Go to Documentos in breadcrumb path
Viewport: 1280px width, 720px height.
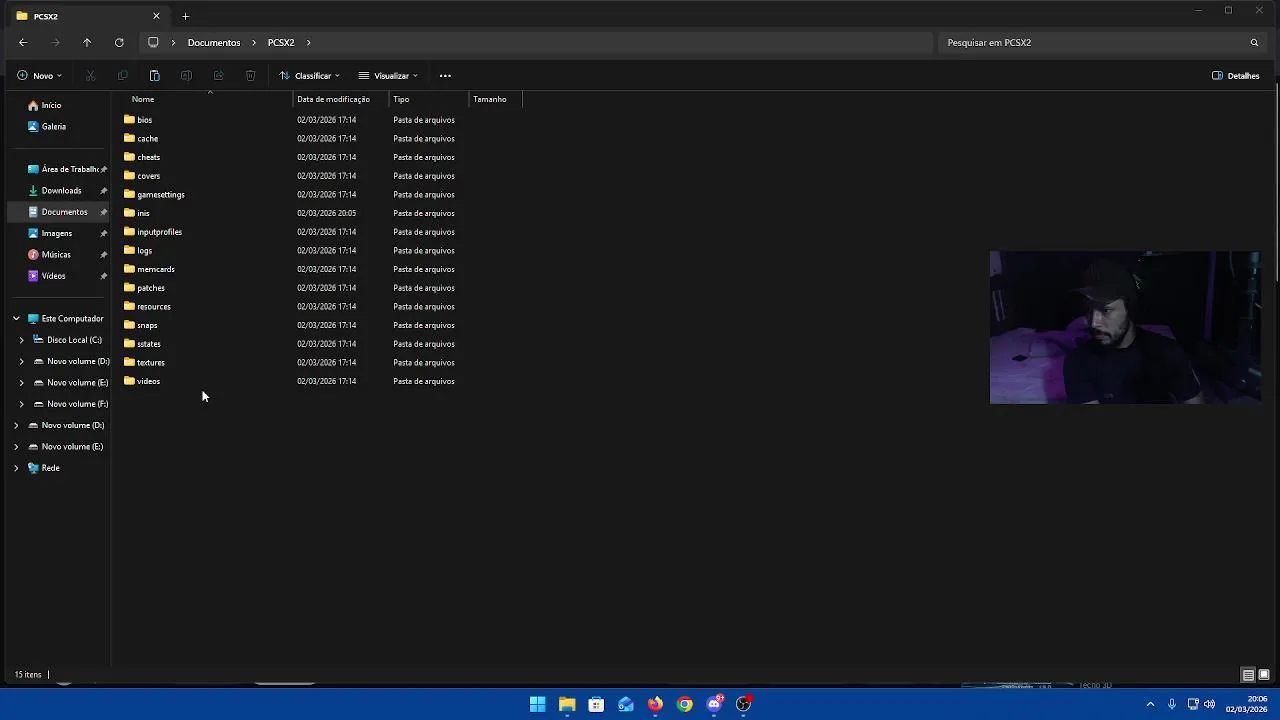(x=214, y=43)
